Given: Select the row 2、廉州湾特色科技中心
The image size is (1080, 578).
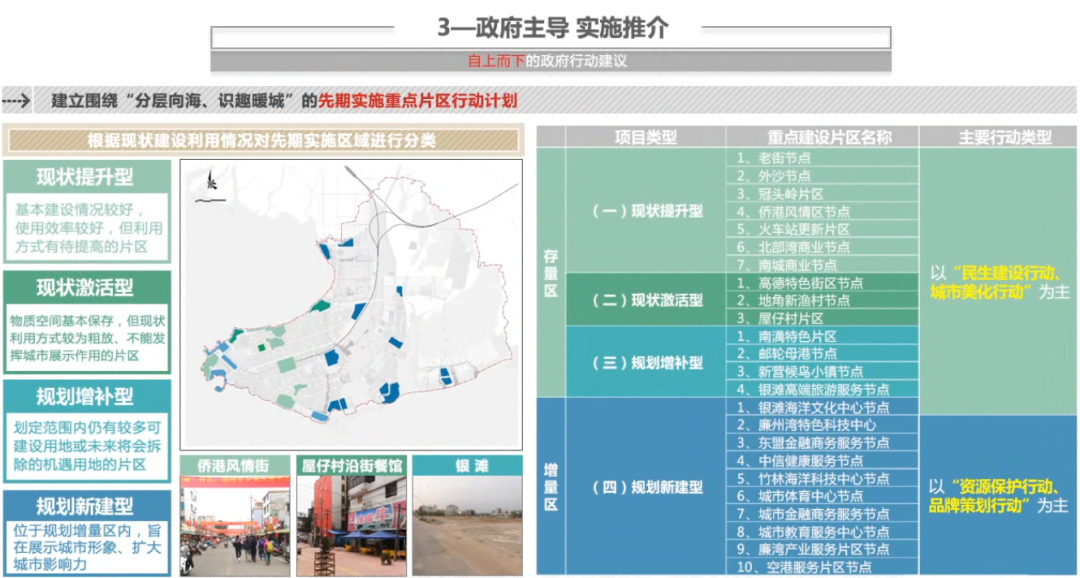Looking at the screenshot, I should pyautogui.click(x=822, y=425).
